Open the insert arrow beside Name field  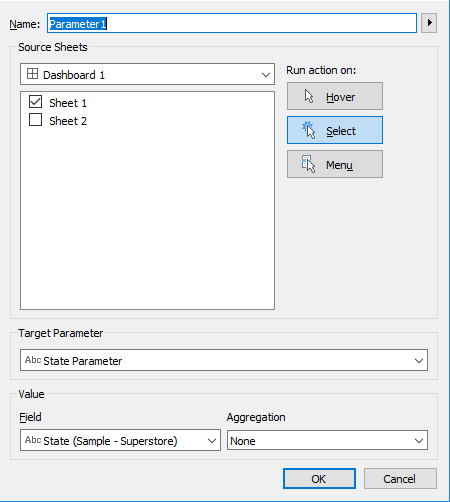pos(429,23)
